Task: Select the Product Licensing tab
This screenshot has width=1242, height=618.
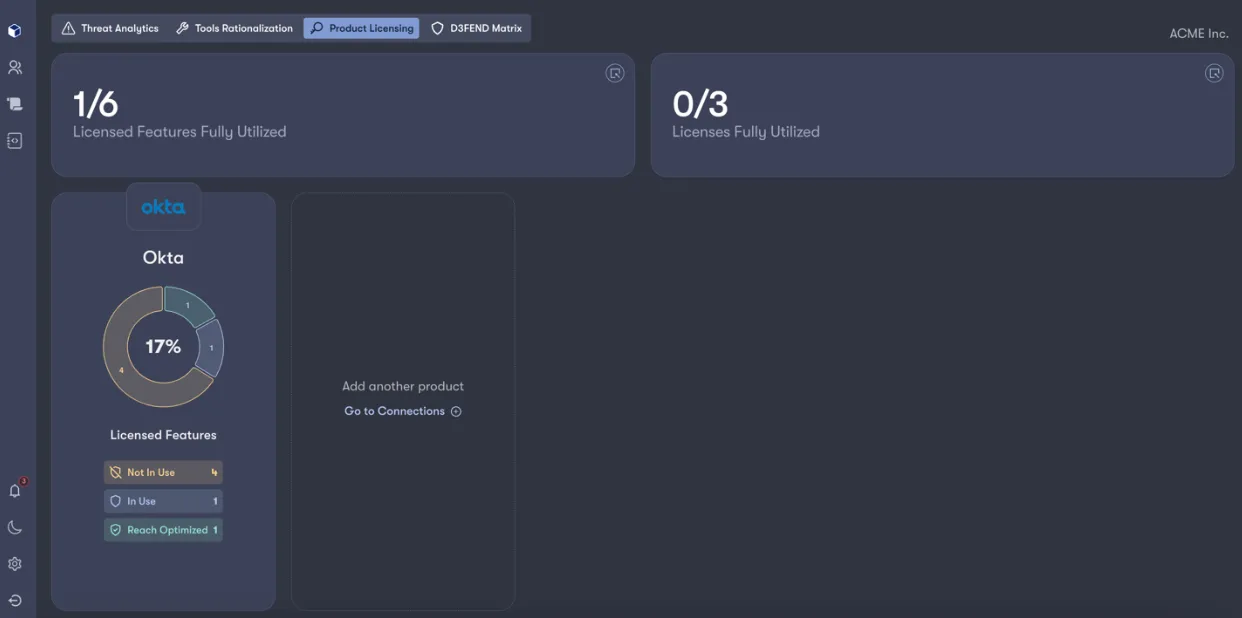Action: pos(361,28)
